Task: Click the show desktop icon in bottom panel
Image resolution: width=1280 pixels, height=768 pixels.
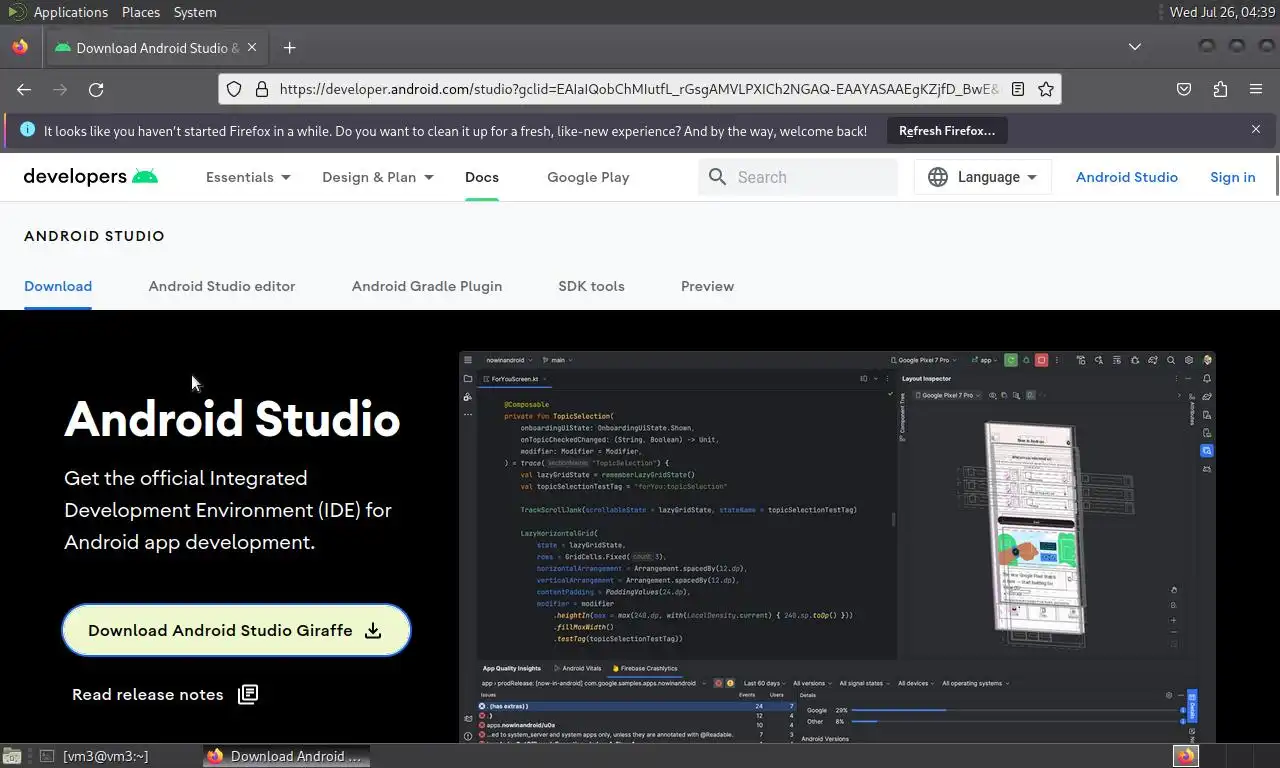Action: tap(11, 756)
